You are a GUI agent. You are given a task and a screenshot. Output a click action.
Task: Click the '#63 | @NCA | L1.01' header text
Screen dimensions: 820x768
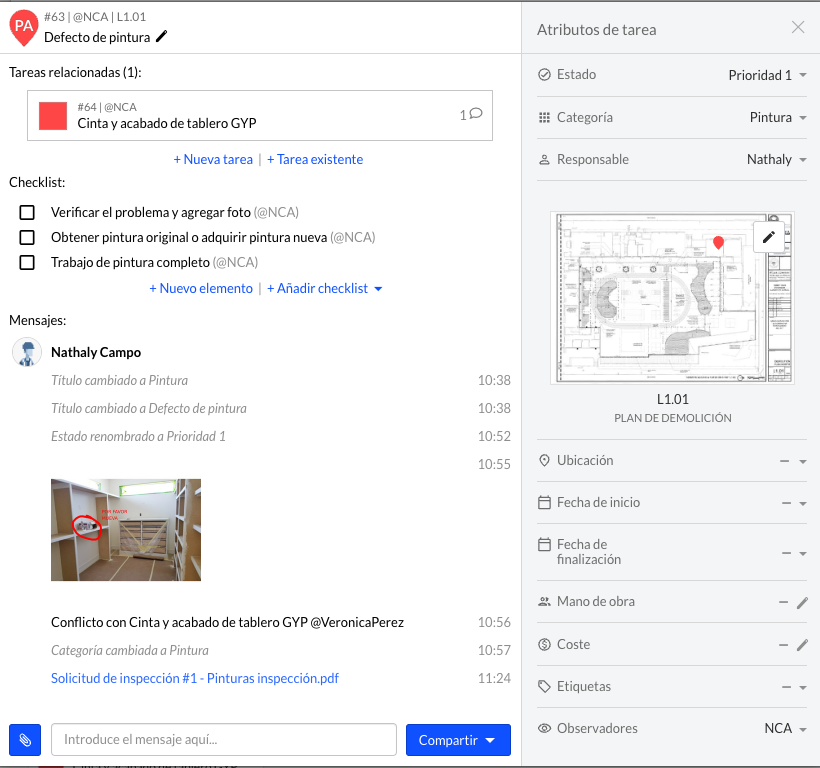[x=95, y=17]
